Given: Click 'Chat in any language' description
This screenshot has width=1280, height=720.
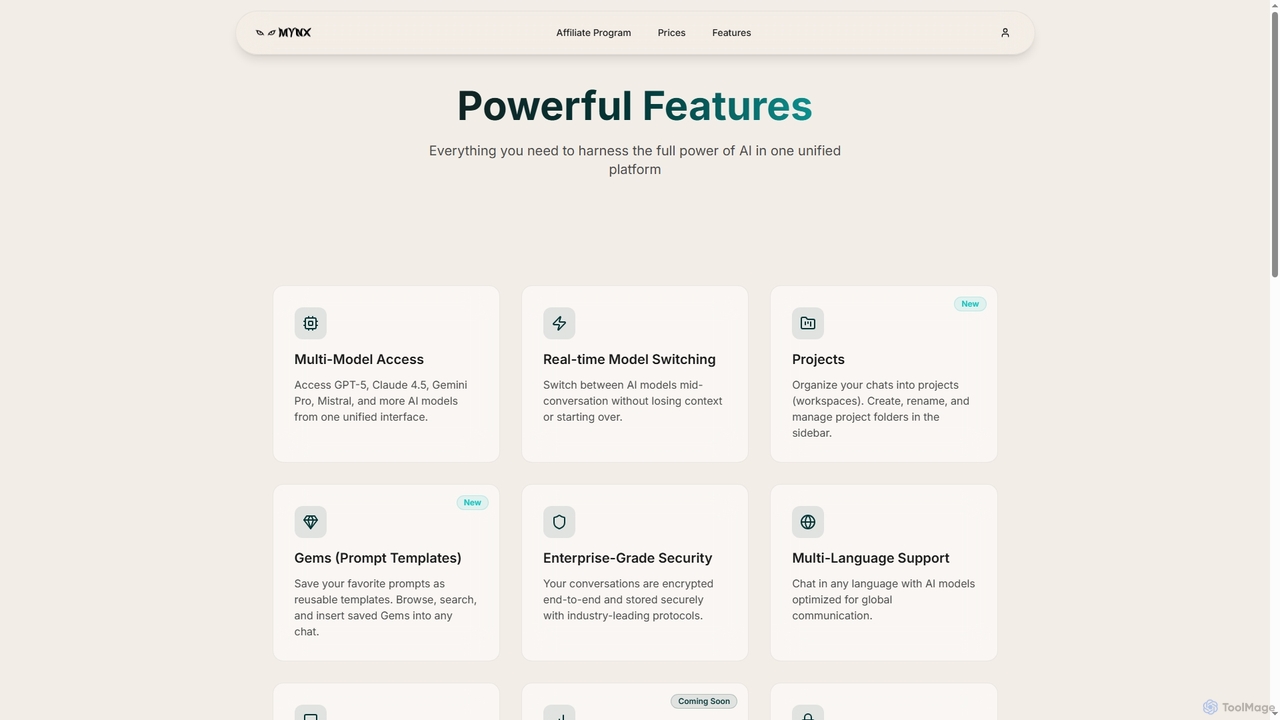Looking at the screenshot, I should 883,600.
